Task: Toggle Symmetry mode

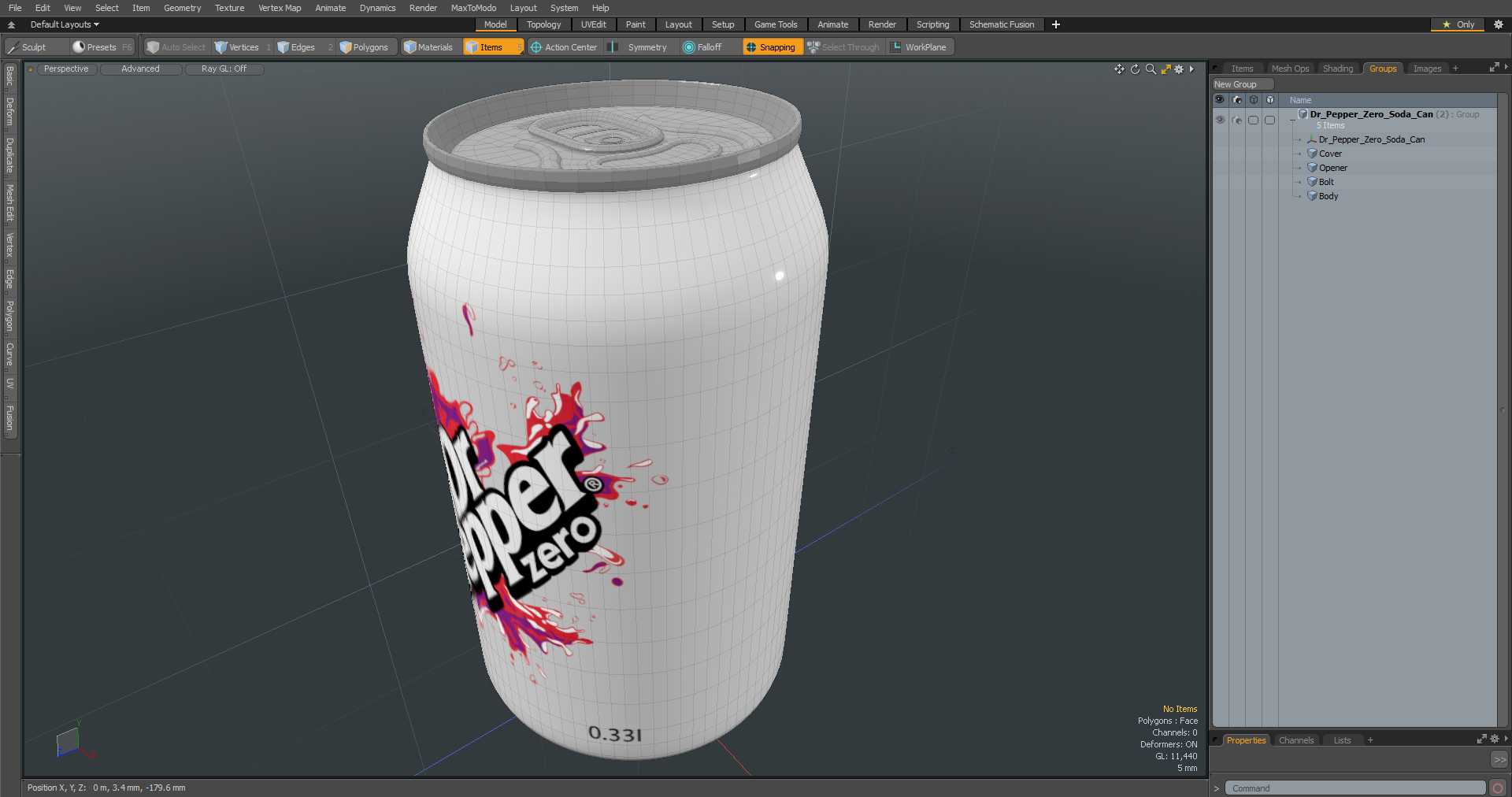Action: (639, 47)
